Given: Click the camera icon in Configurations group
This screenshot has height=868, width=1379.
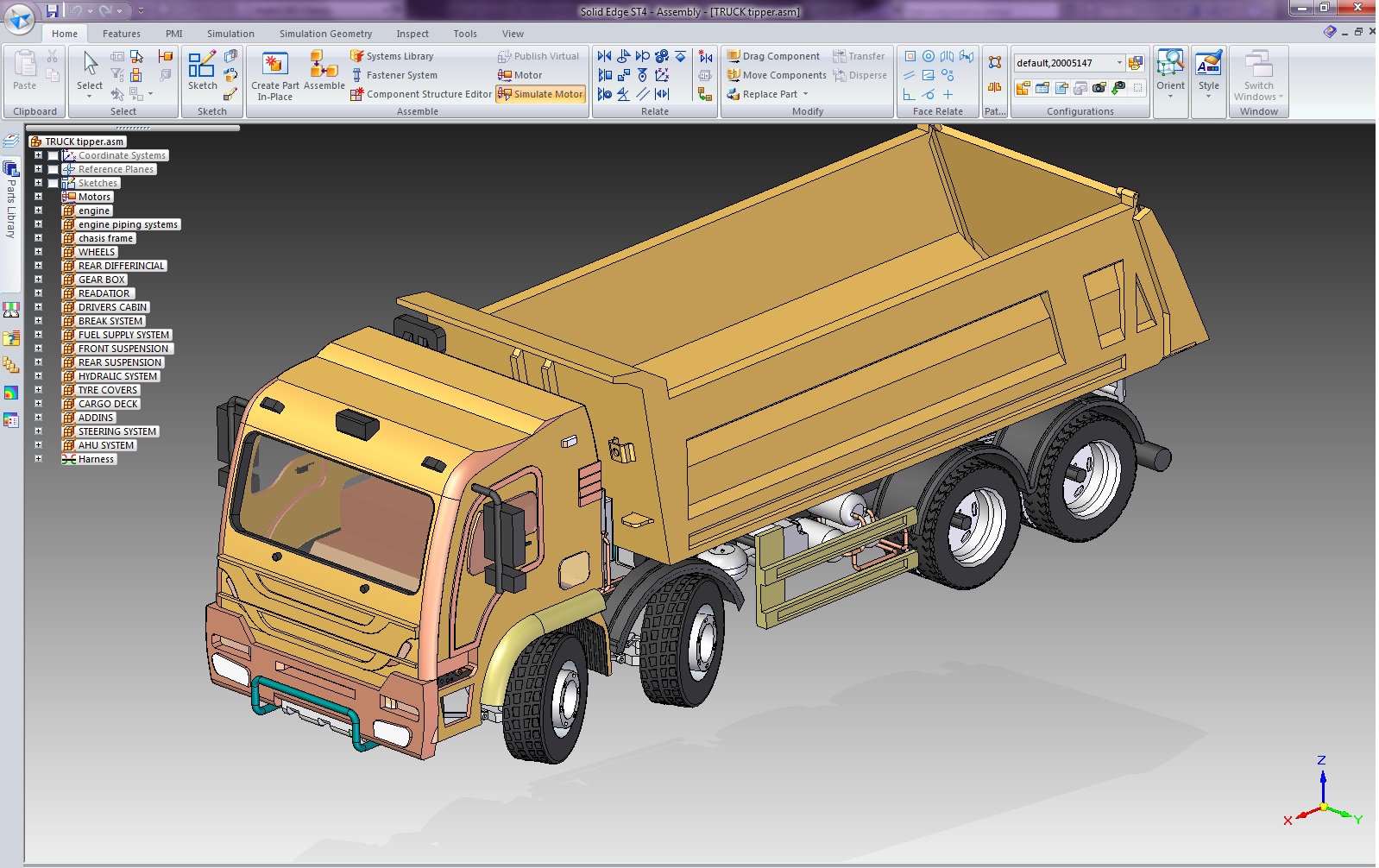Looking at the screenshot, I should point(1099,88).
